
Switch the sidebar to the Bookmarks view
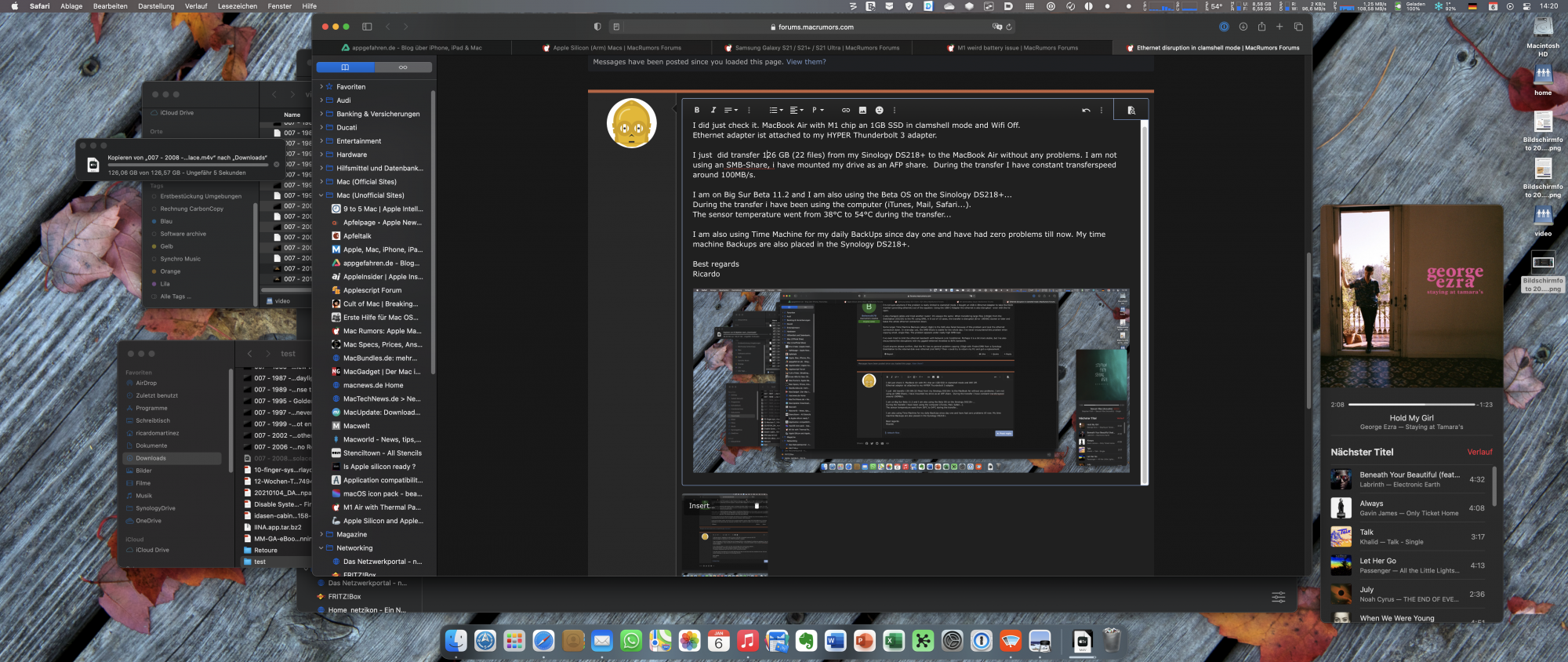coord(345,67)
